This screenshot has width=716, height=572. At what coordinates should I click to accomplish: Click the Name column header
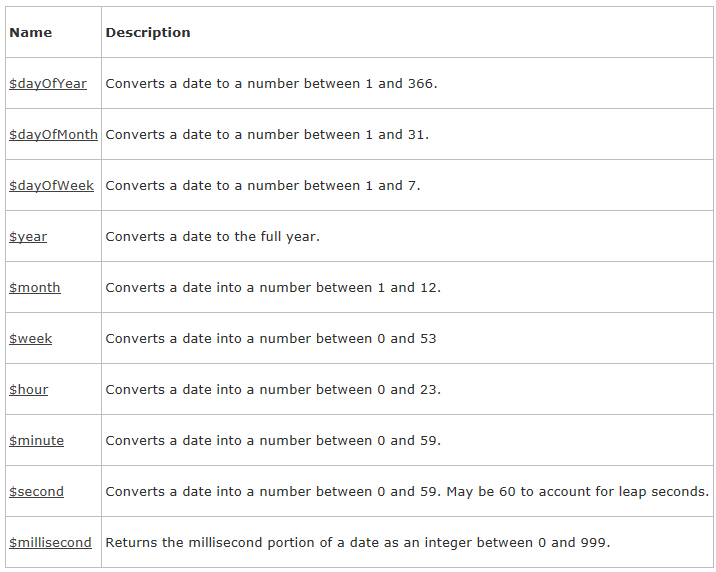point(30,33)
